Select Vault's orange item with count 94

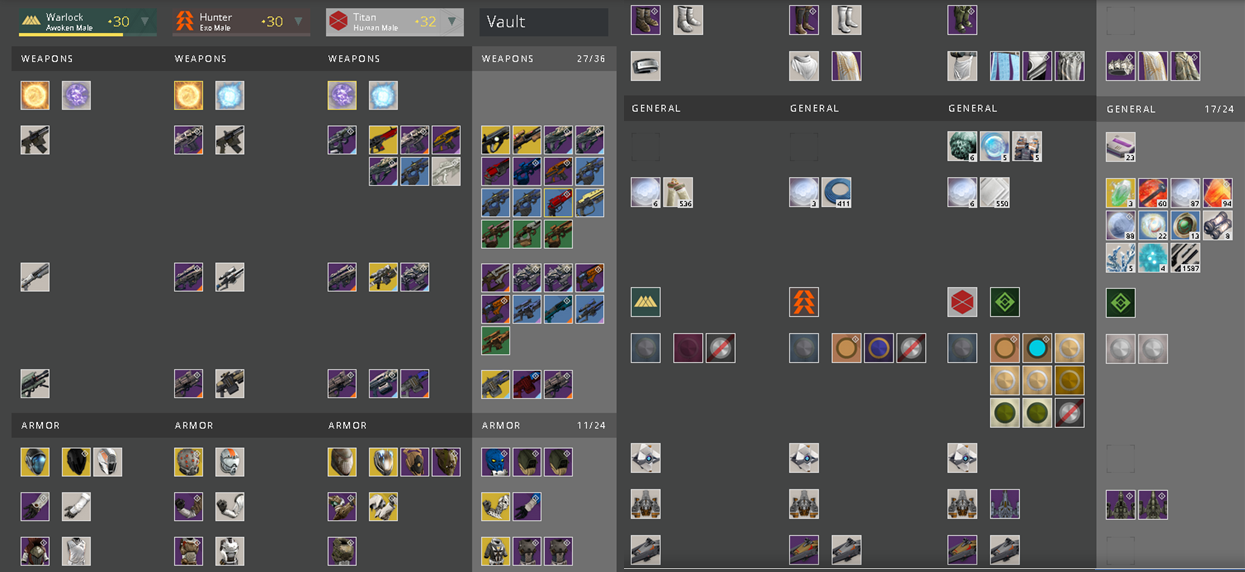point(1217,193)
